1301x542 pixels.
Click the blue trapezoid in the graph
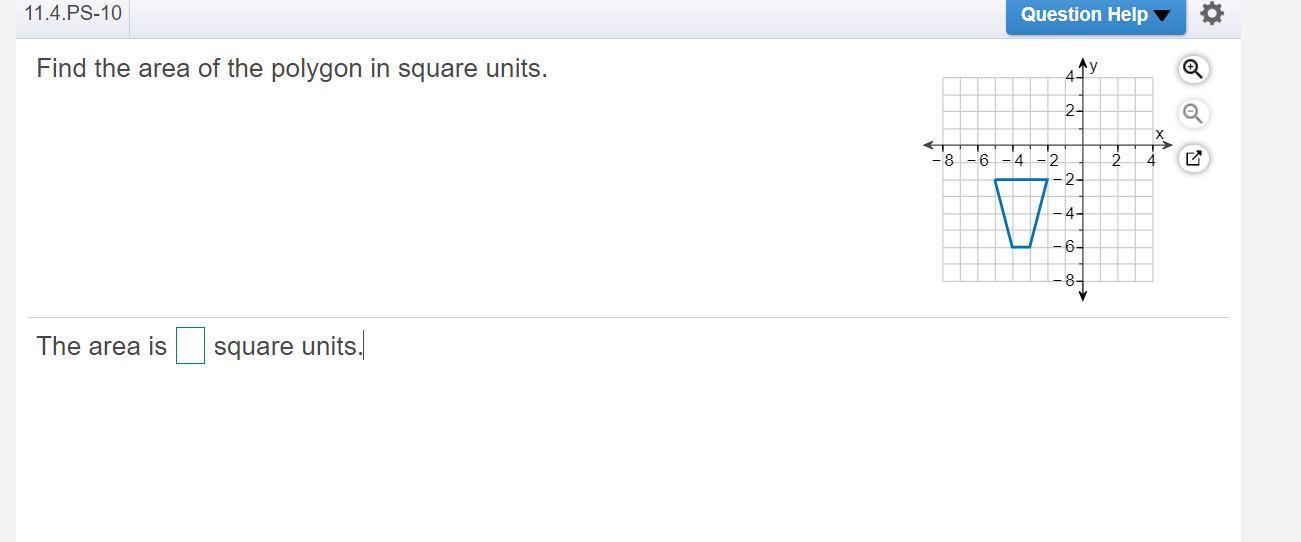1021,213
